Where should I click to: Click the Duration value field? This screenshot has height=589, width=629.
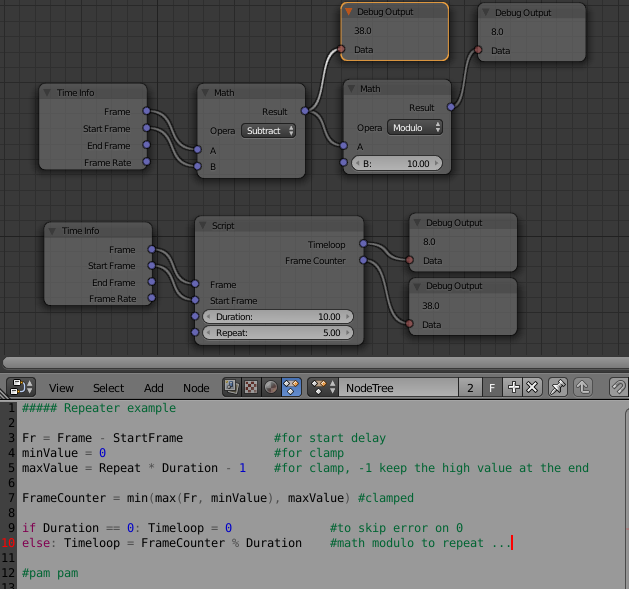(278, 317)
